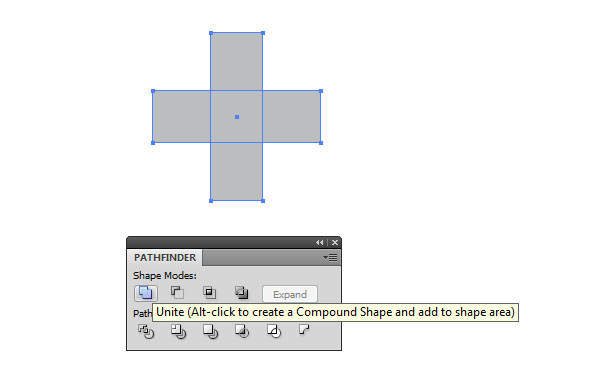
Task: Select top-left anchor of the vertical rectangle
Action: click(211, 33)
